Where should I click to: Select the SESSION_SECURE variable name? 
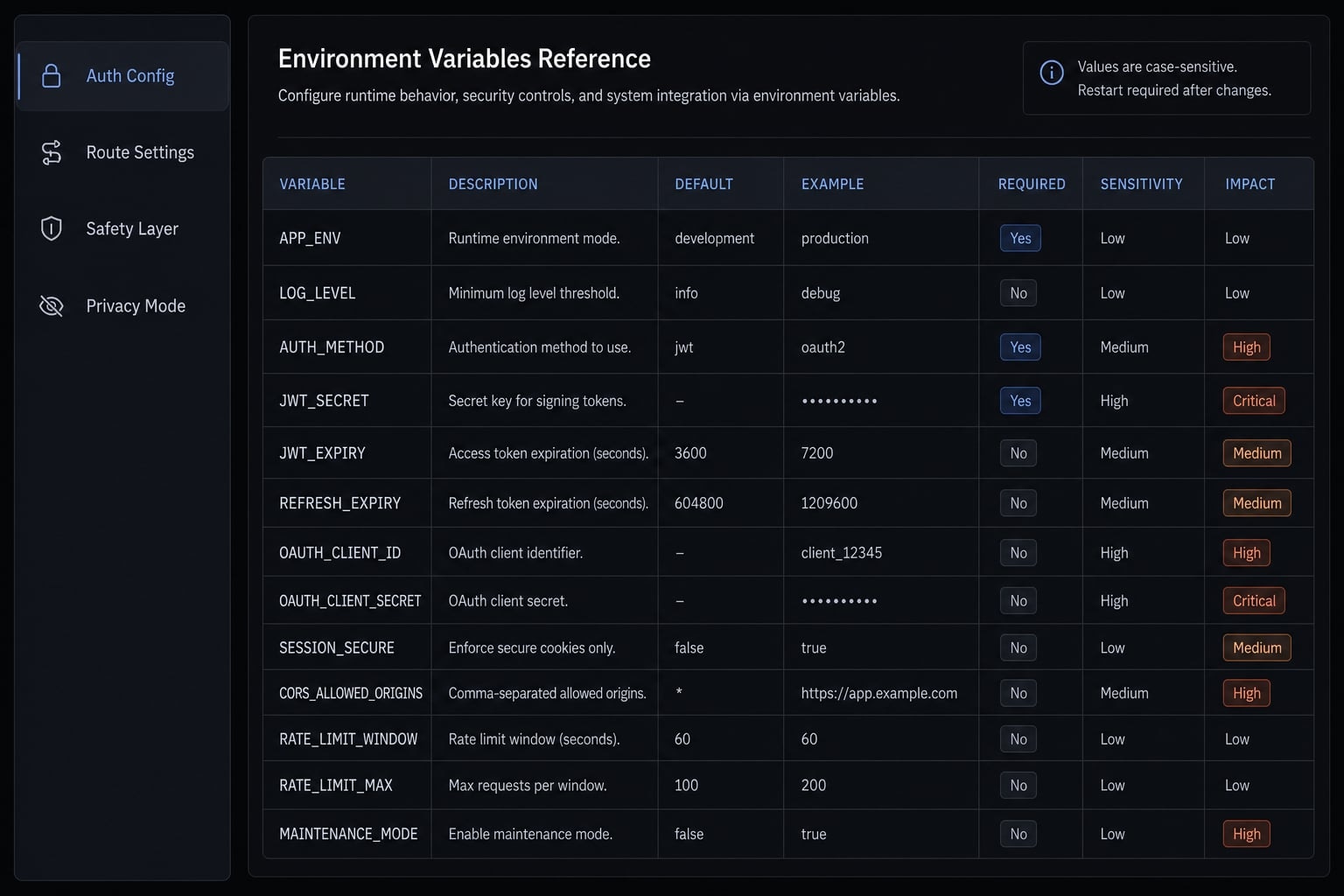pos(337,647)
